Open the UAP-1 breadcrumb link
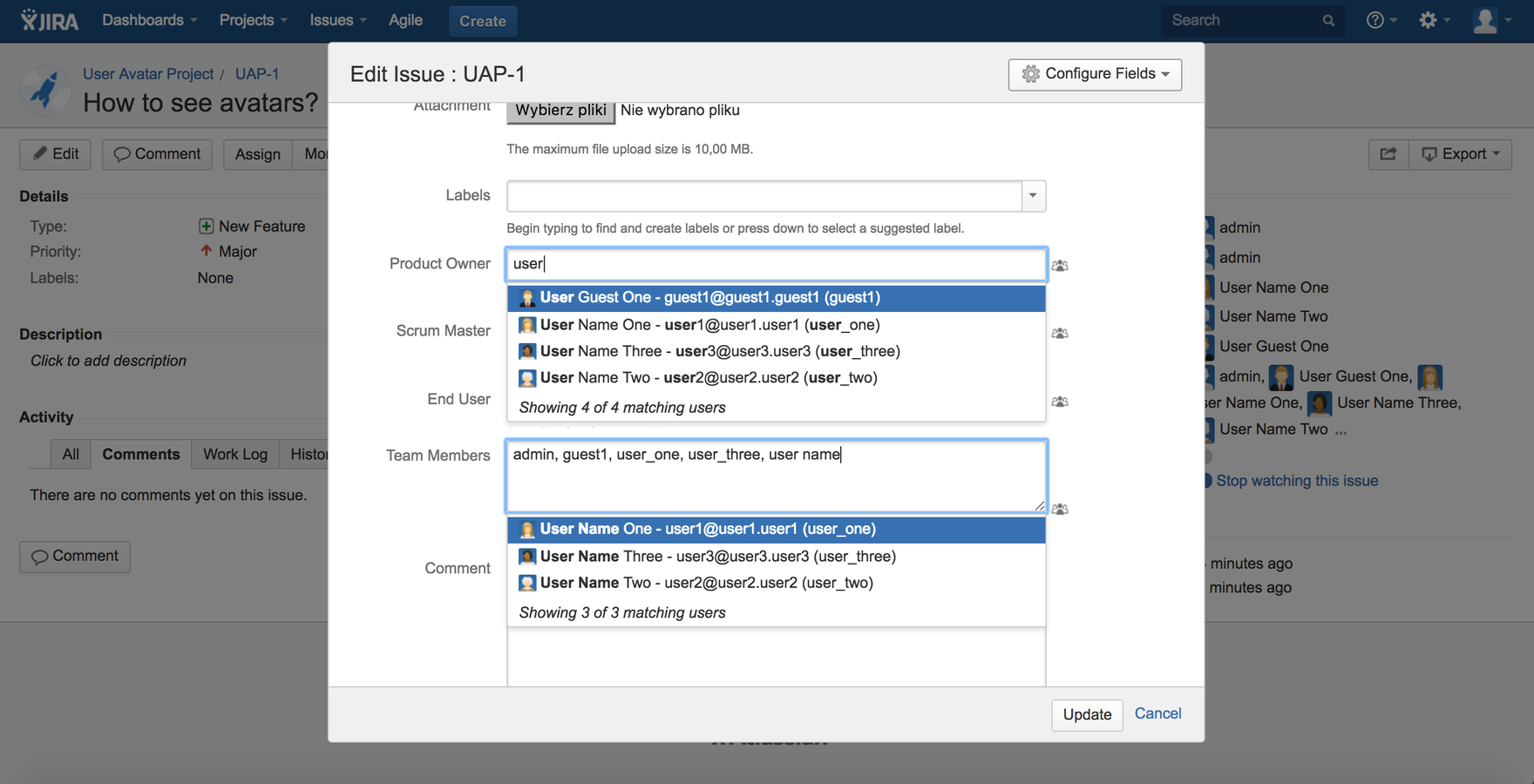Image resolution: width=1534 pixels, height=784 pixels. coord(257,74)
